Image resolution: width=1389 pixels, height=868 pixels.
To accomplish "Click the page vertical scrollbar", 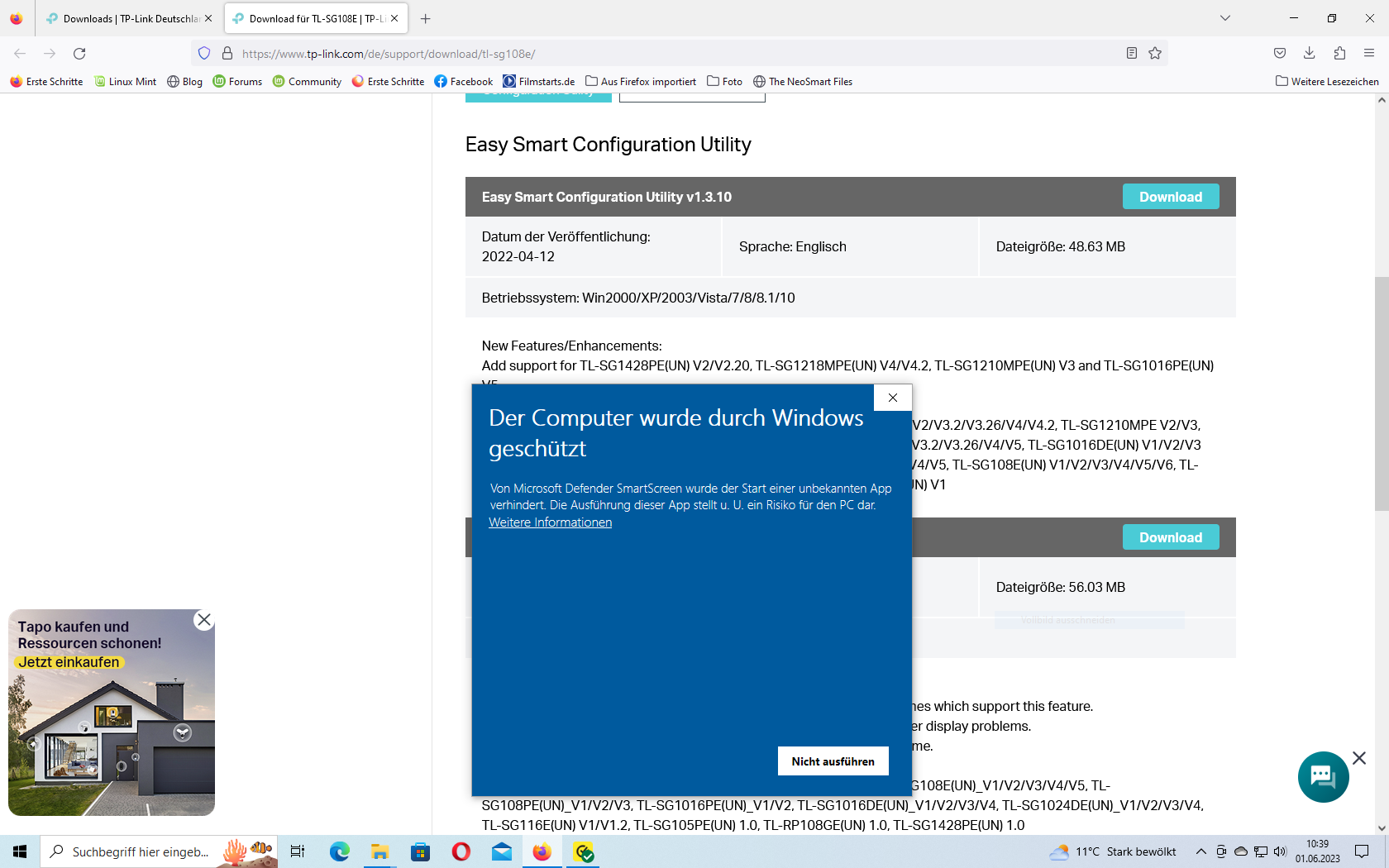I will tap(1382, 393).
